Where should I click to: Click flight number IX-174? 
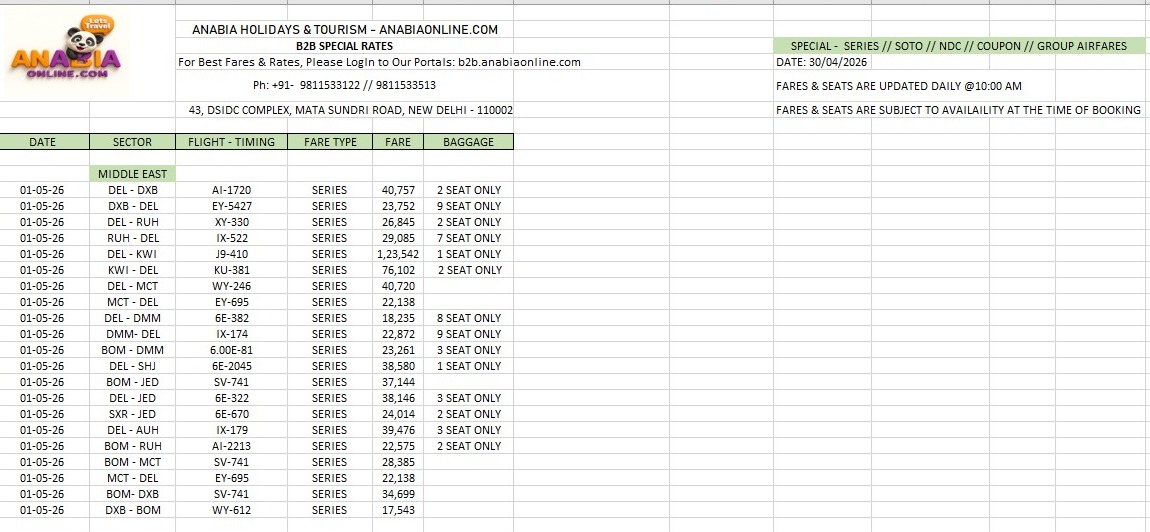pos(231,335)
